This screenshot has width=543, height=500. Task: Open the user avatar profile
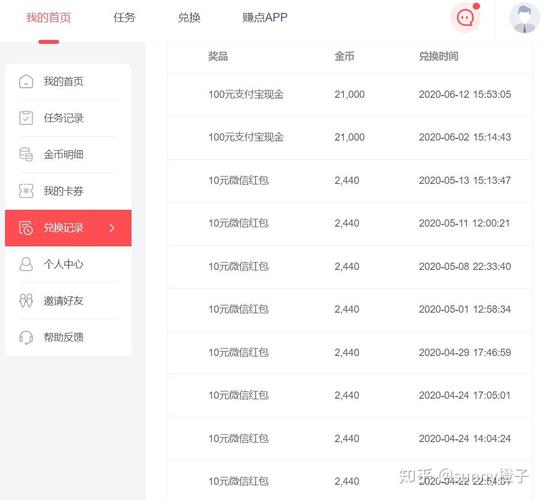(524, 18)
